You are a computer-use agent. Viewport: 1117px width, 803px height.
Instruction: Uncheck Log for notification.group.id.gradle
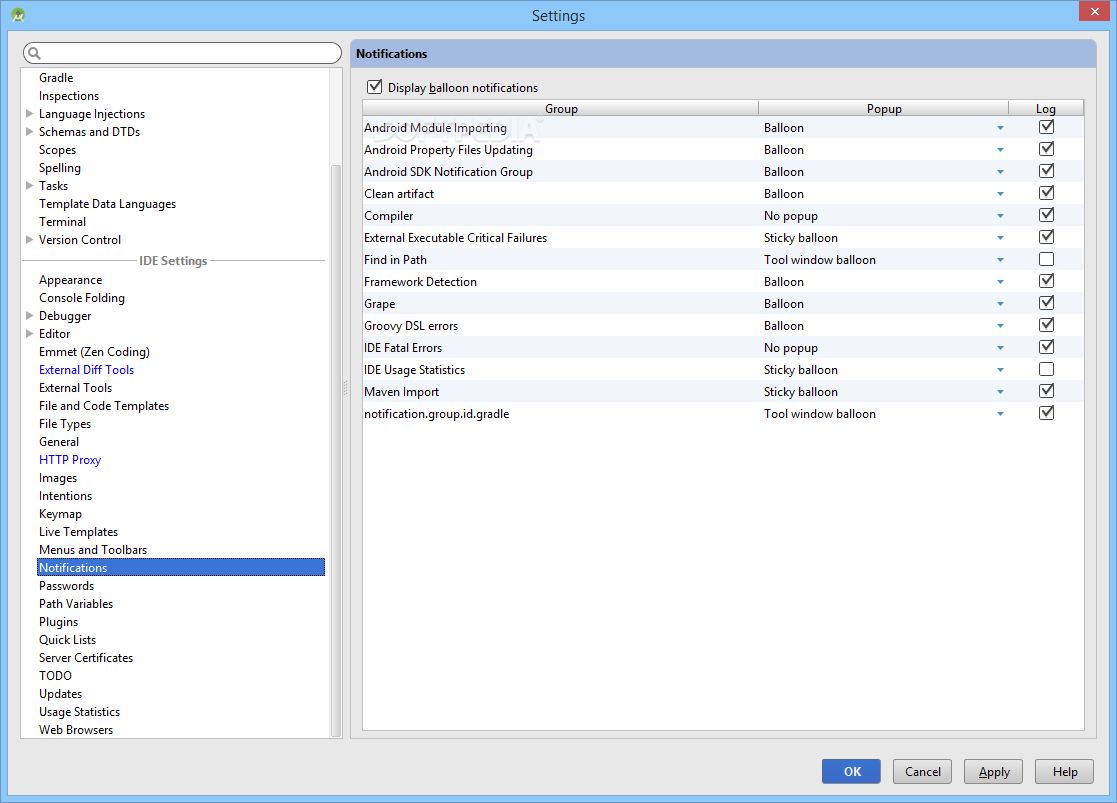(x=1046, y=413)
